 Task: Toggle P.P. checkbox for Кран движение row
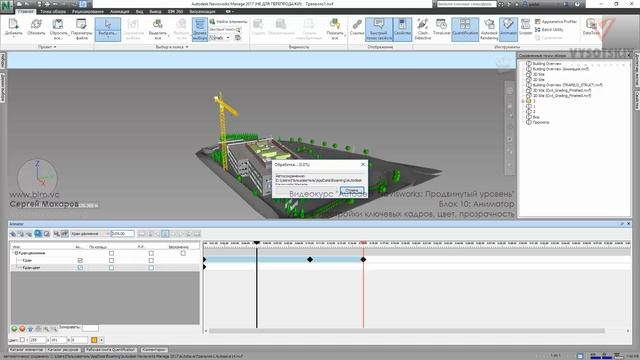tap(151, 253)
